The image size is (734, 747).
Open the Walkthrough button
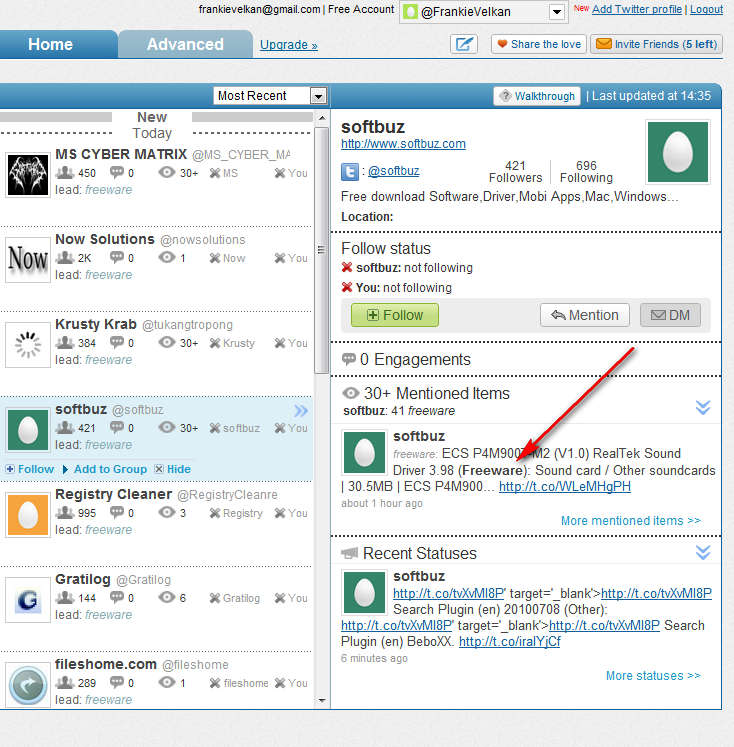click(x=537, y=96)
